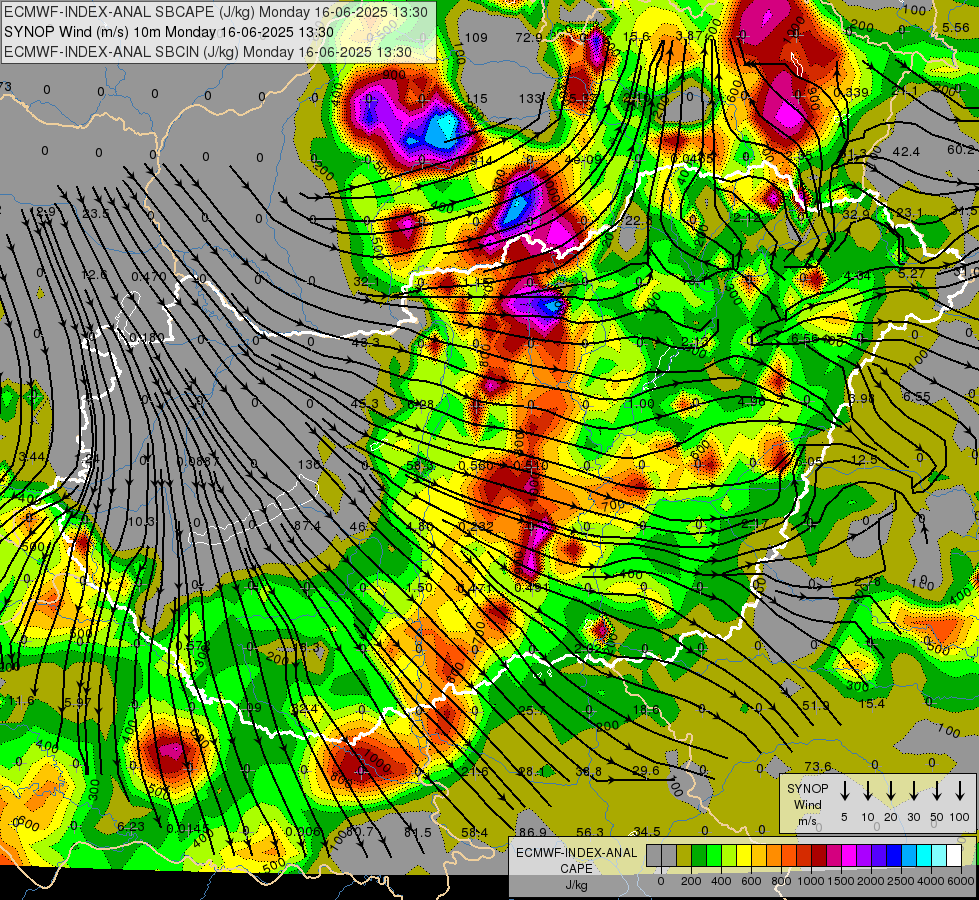The image size is (979, 900).
Task: Click the SBCIN title line at top
Action: (x=208, y=52)
